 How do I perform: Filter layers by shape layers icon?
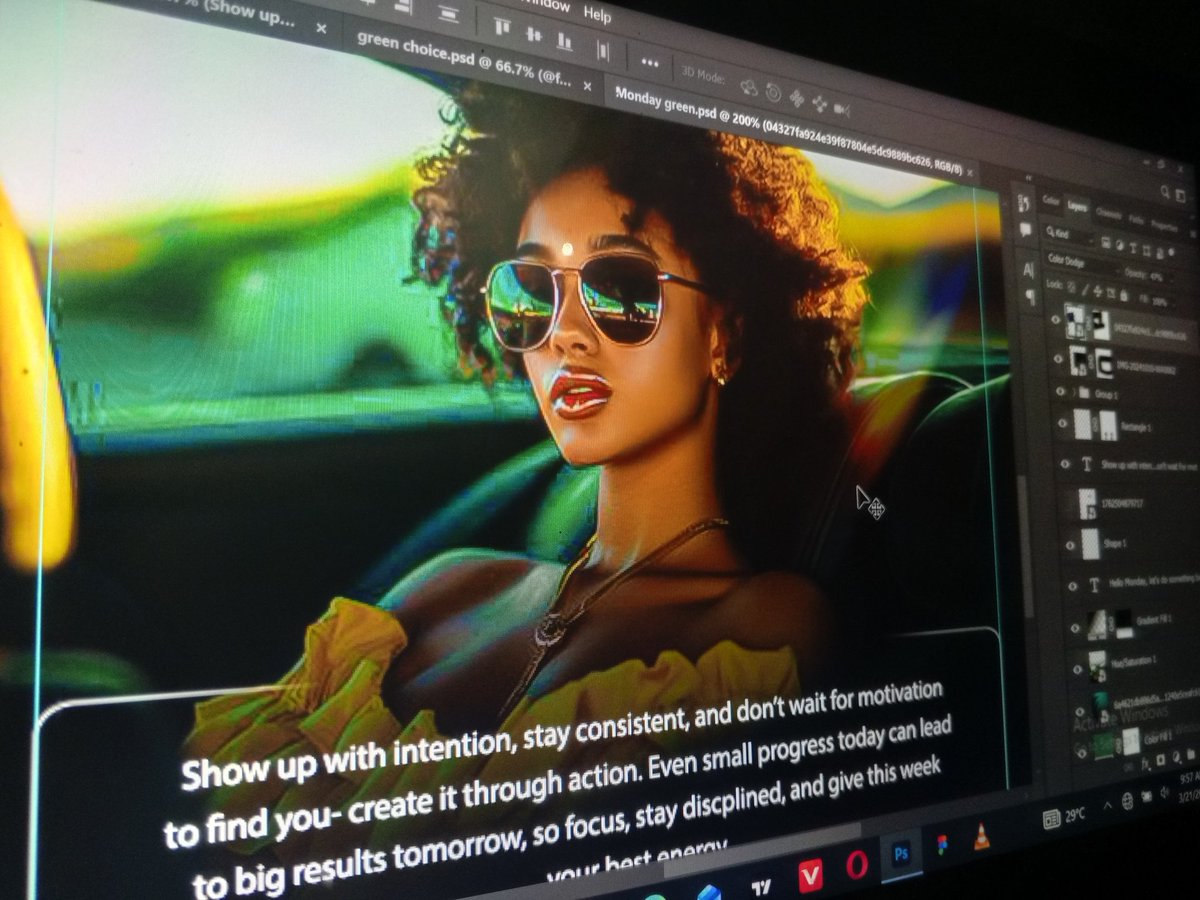(1147, 251)
